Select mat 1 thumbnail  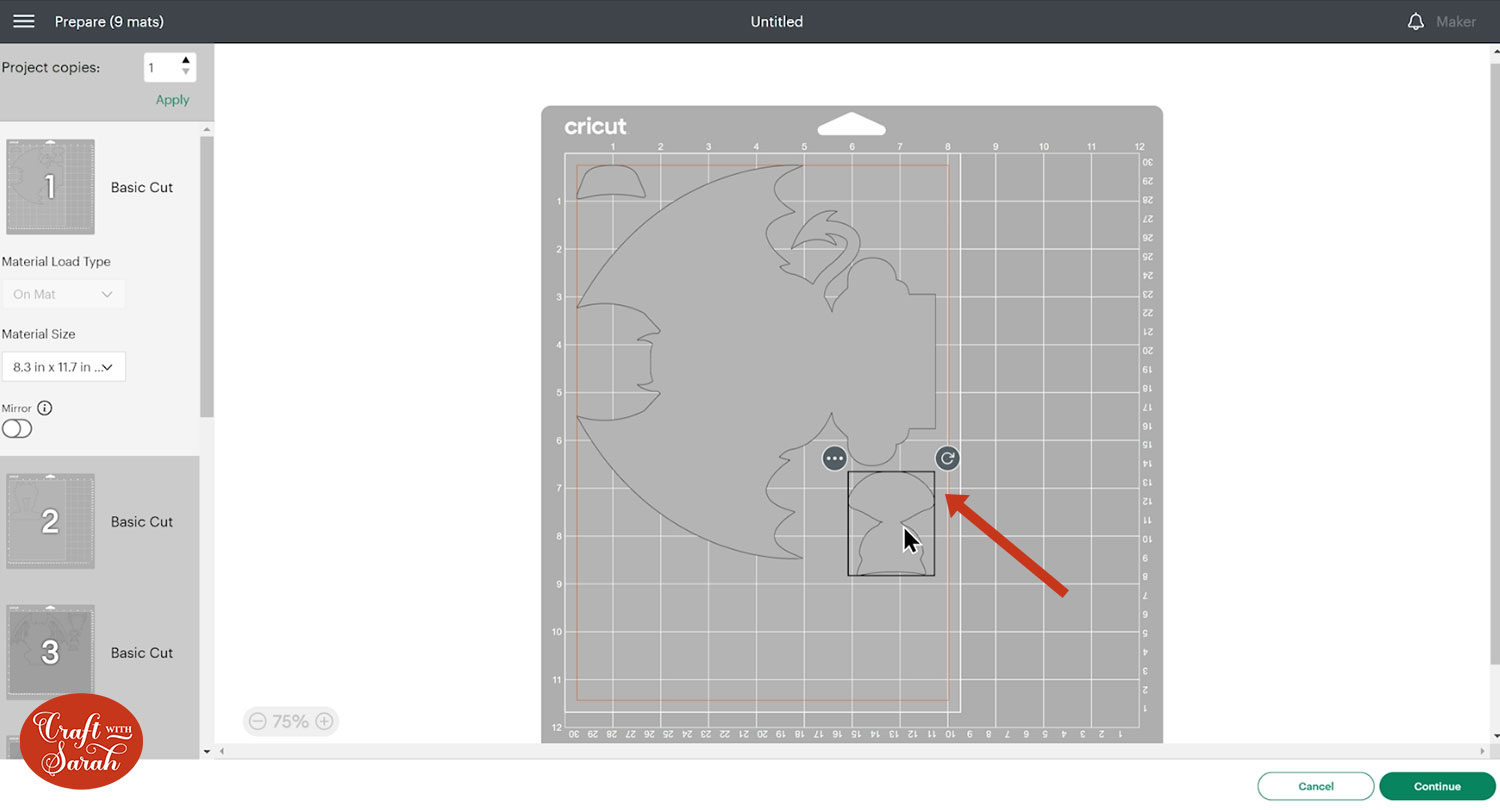point(50,187)
